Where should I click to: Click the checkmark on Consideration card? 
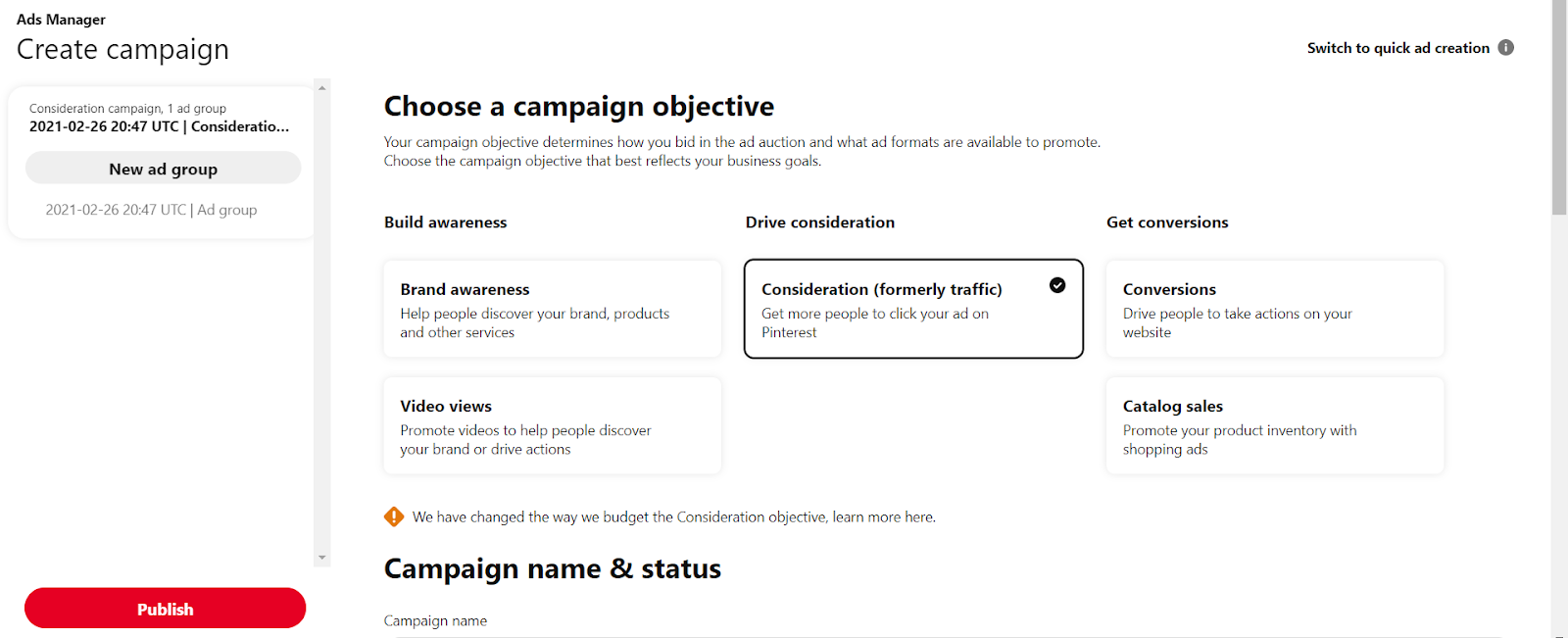coord(1057,285)
